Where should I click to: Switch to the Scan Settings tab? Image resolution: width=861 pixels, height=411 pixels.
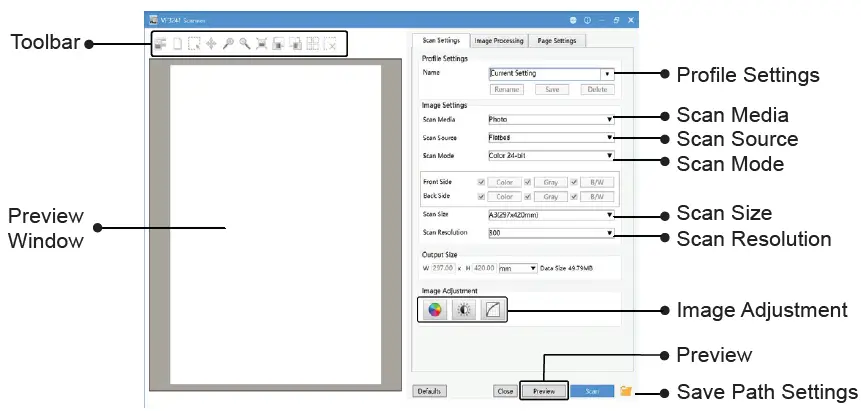click(x=441, y=41)
